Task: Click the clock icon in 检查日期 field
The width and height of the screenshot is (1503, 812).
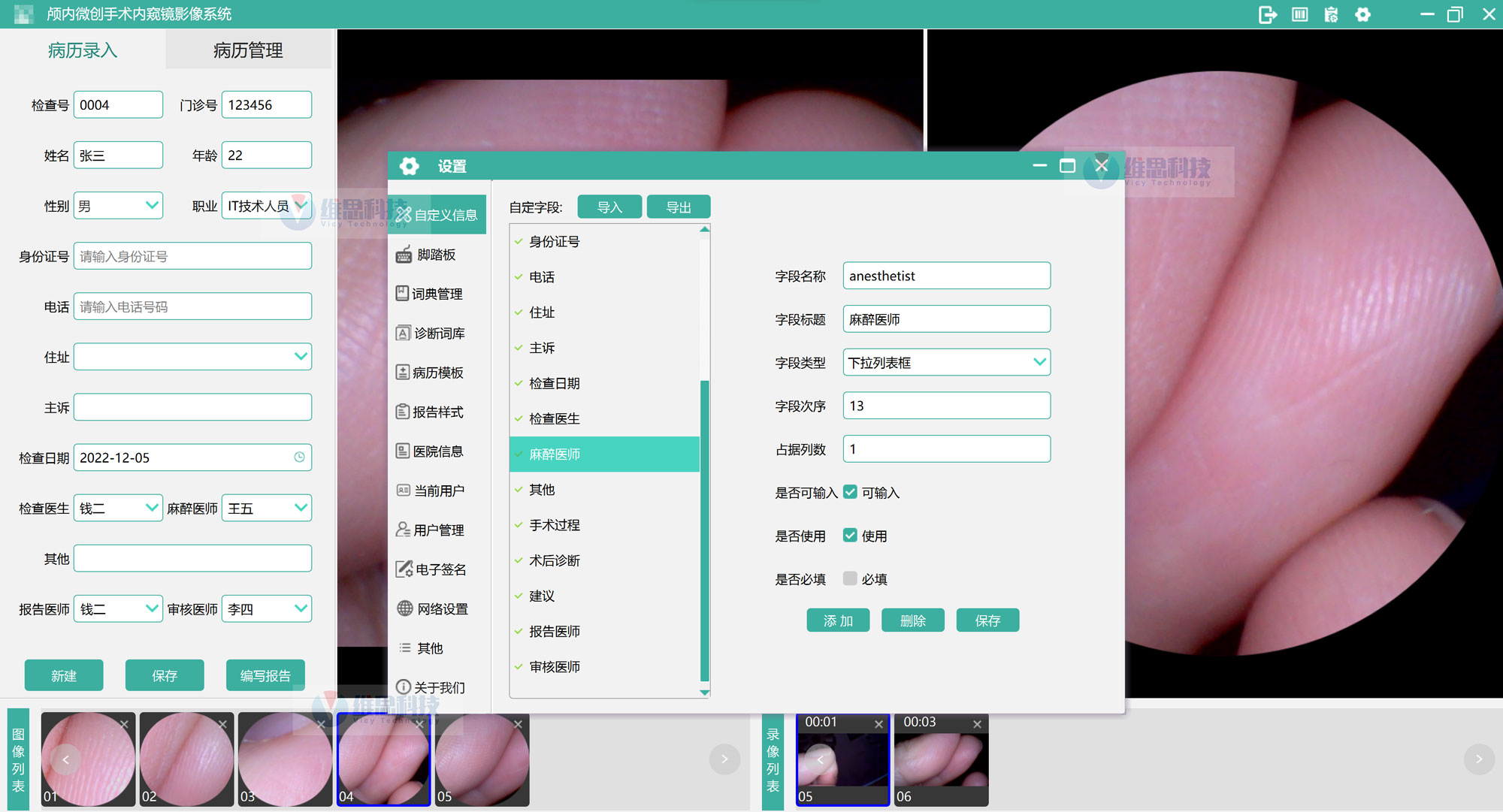Action: 299,457
